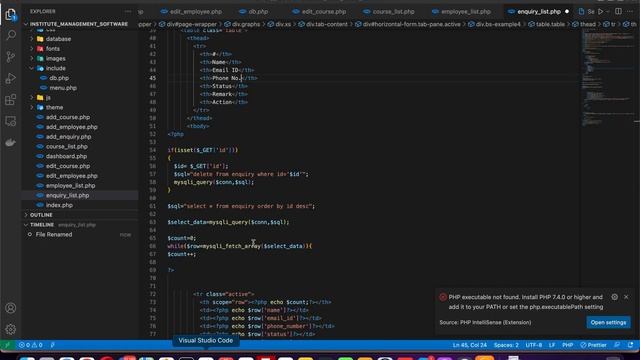Open the Search view in activity bar

tap(11, 35)
